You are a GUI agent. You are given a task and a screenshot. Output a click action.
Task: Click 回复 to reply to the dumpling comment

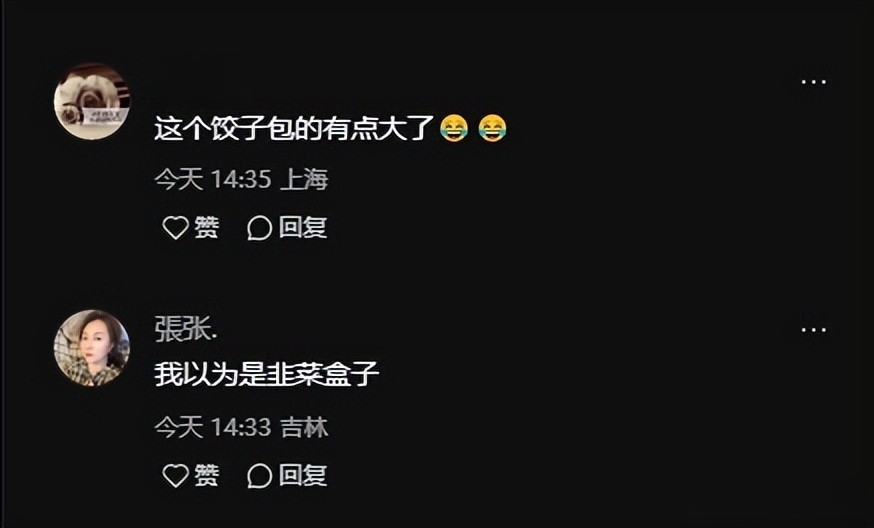click(x=303, y=227)
